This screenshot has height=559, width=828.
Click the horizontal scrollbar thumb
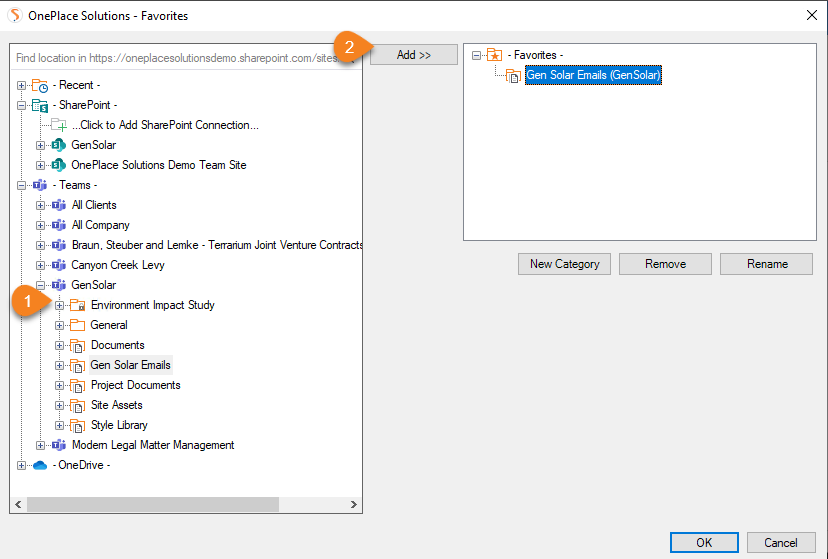click(x=153, y=505)
